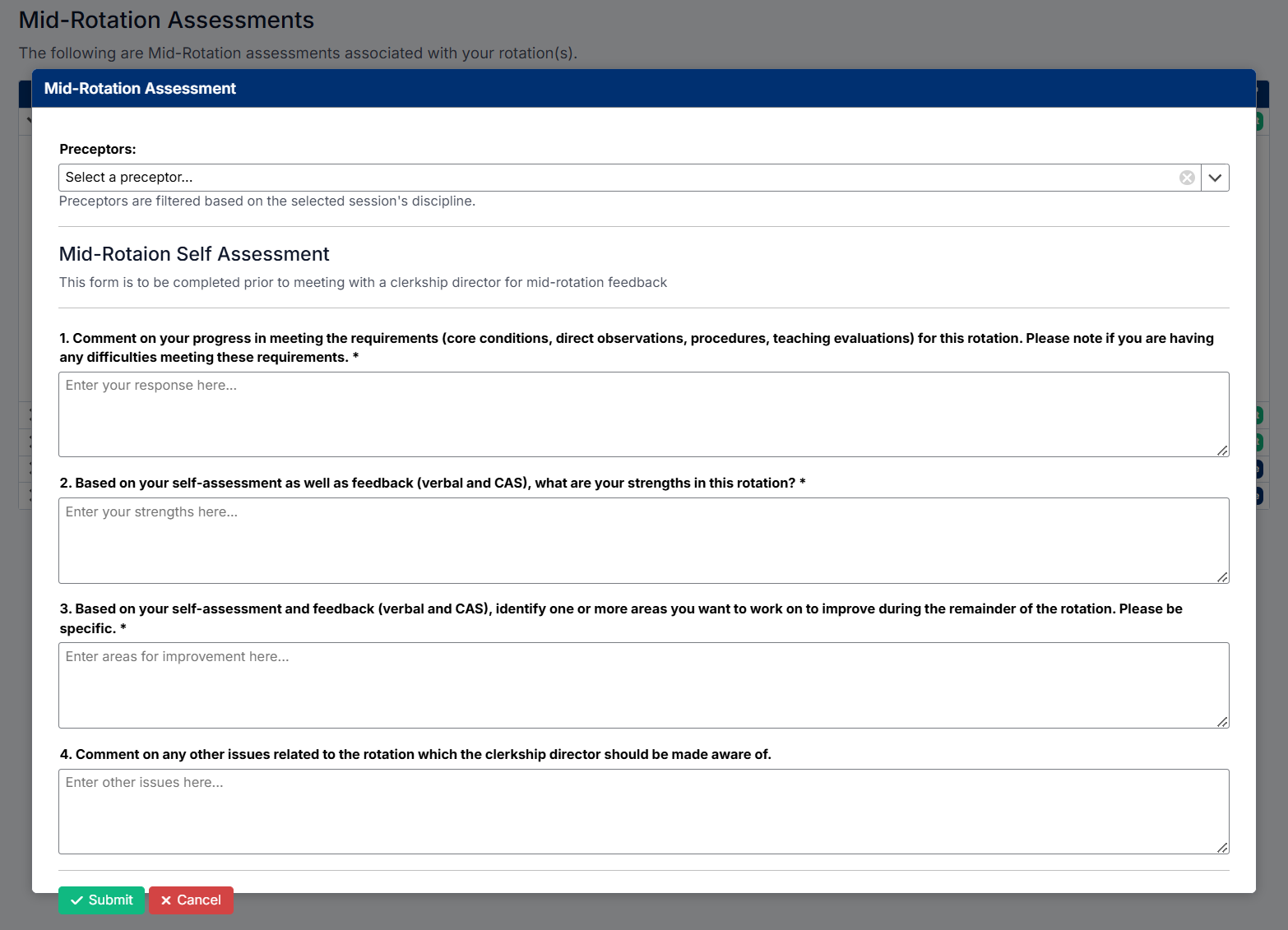Viewport: 1288px width, 930px height.
Task: Cancel the mid-rotation assessment form
Action: [190, 900]
